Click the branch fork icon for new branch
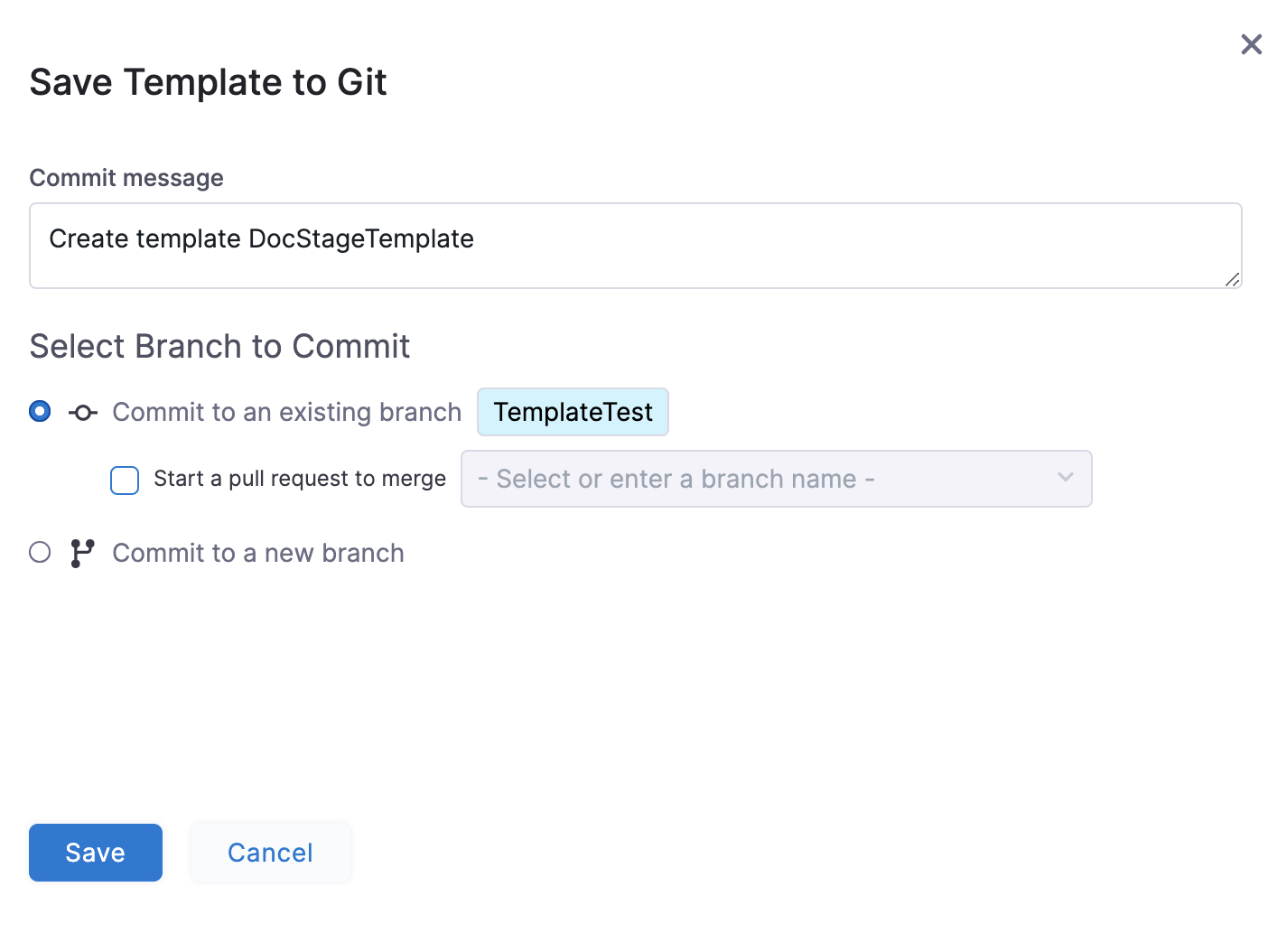 coord(82,553)
